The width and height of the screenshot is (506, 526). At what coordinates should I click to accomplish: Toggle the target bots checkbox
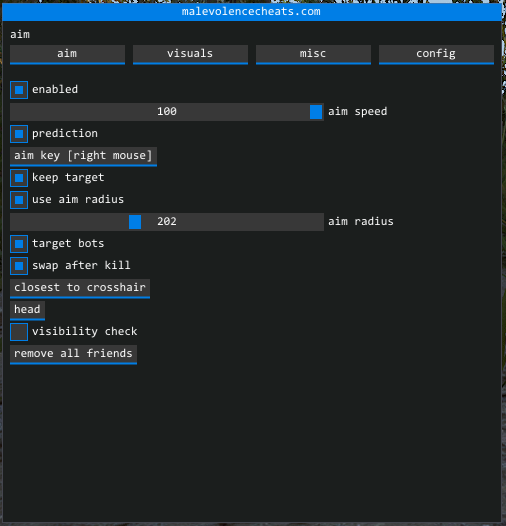19,244
